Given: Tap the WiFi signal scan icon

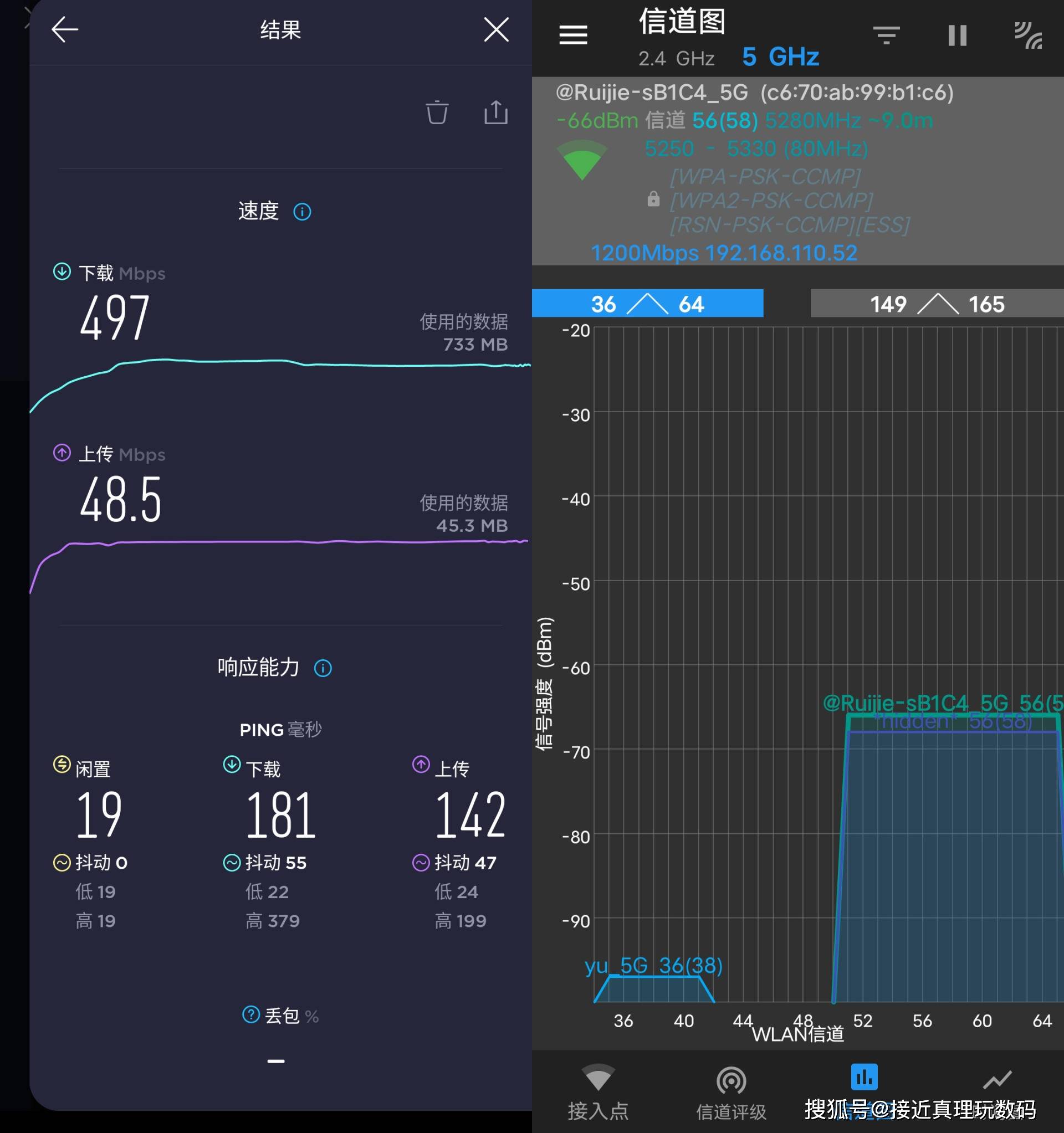Looking at the screenshot, I should click(x=1028, y=35).
